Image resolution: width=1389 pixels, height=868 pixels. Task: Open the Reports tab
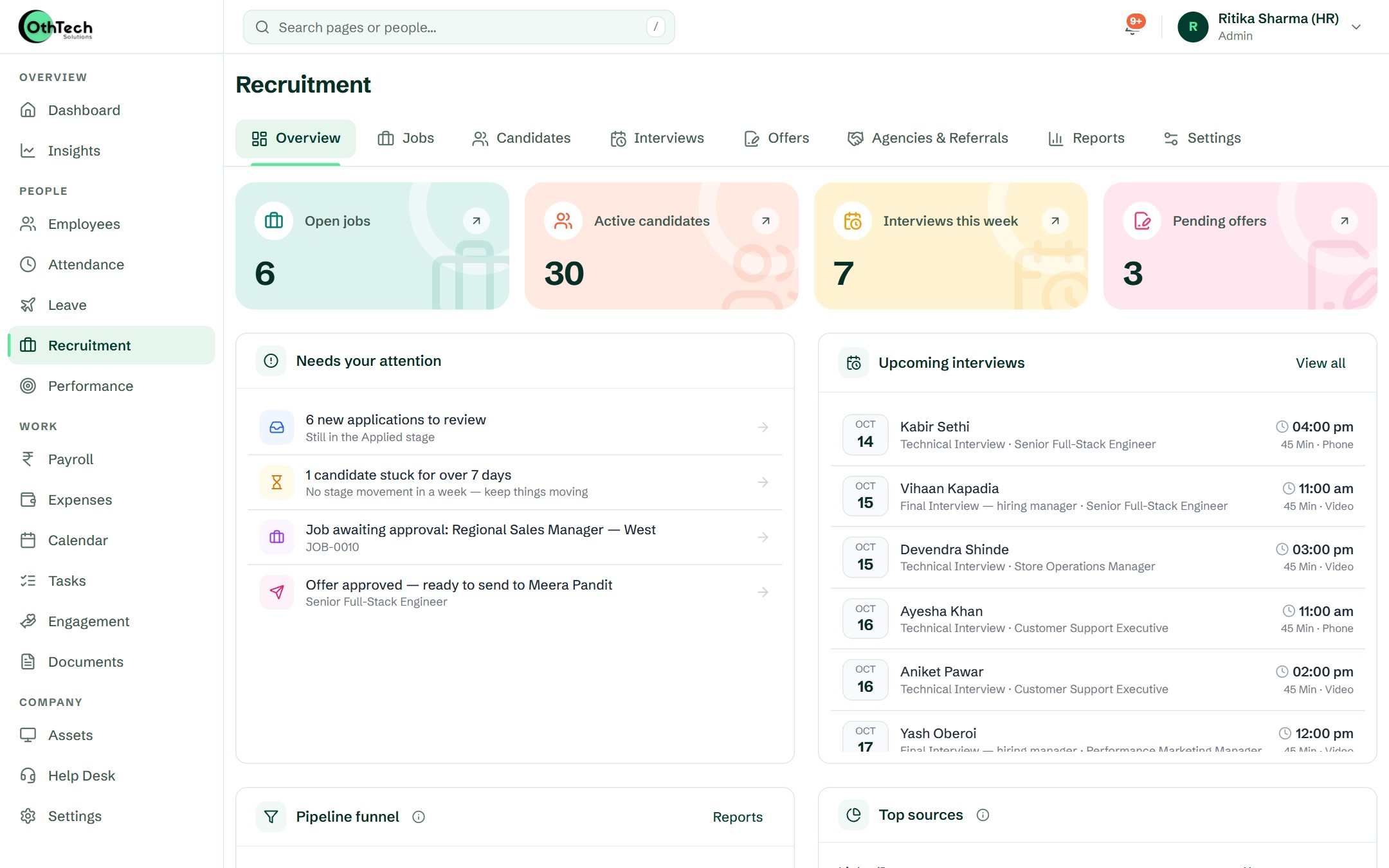(1086, 138)
